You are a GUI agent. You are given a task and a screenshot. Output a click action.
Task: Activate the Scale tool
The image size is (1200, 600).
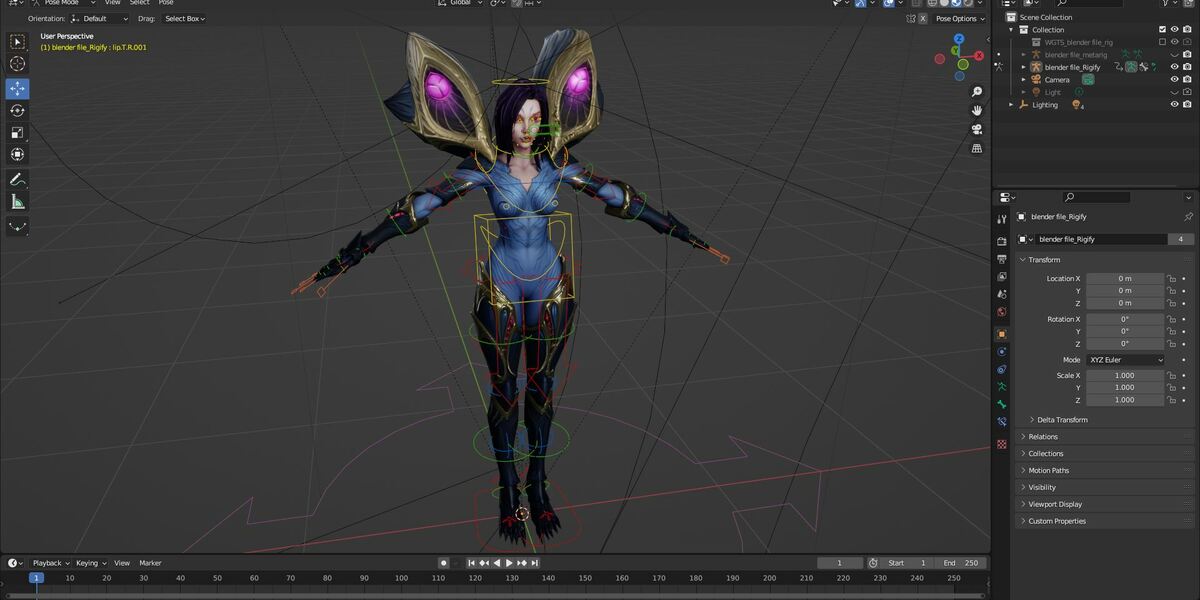(x=17, y=132)
